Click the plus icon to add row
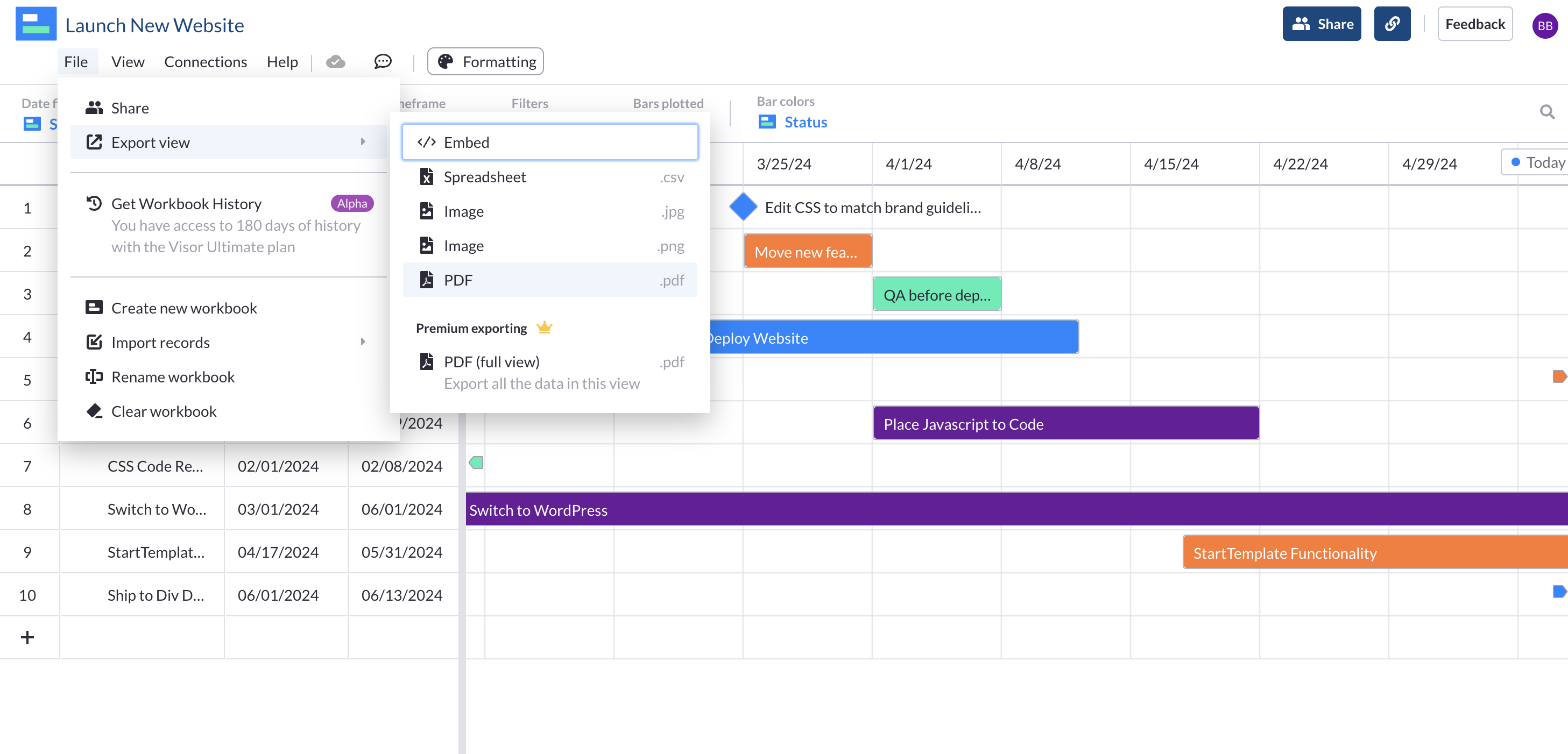1568x754 pixels. [27, 637]
